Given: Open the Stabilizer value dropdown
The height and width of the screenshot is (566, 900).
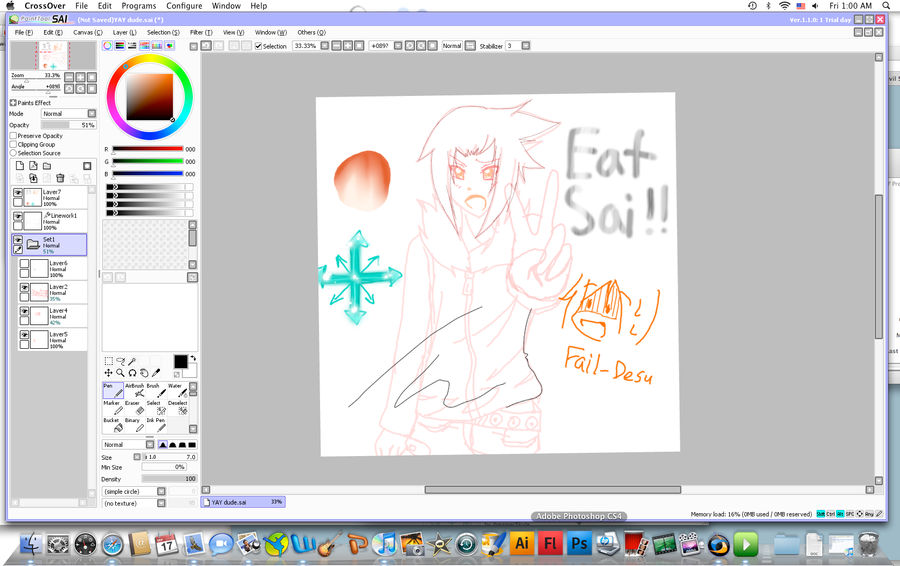Looking at the screenshot, I should pyautogui.click(x=525, y=46).
